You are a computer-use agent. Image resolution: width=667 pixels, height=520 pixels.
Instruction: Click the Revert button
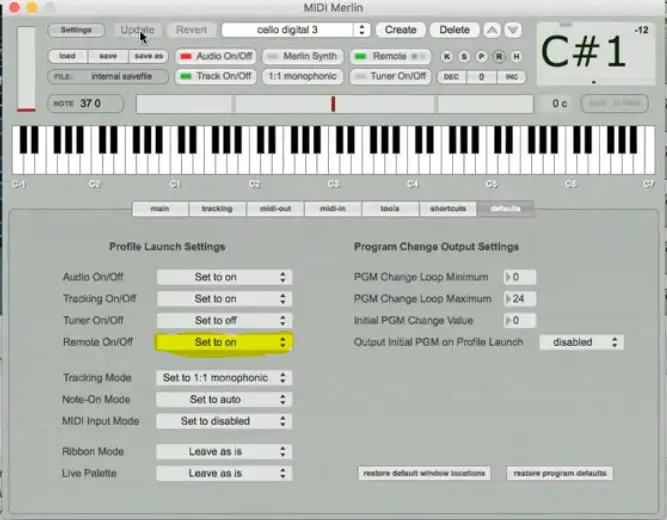pos(191,30)
